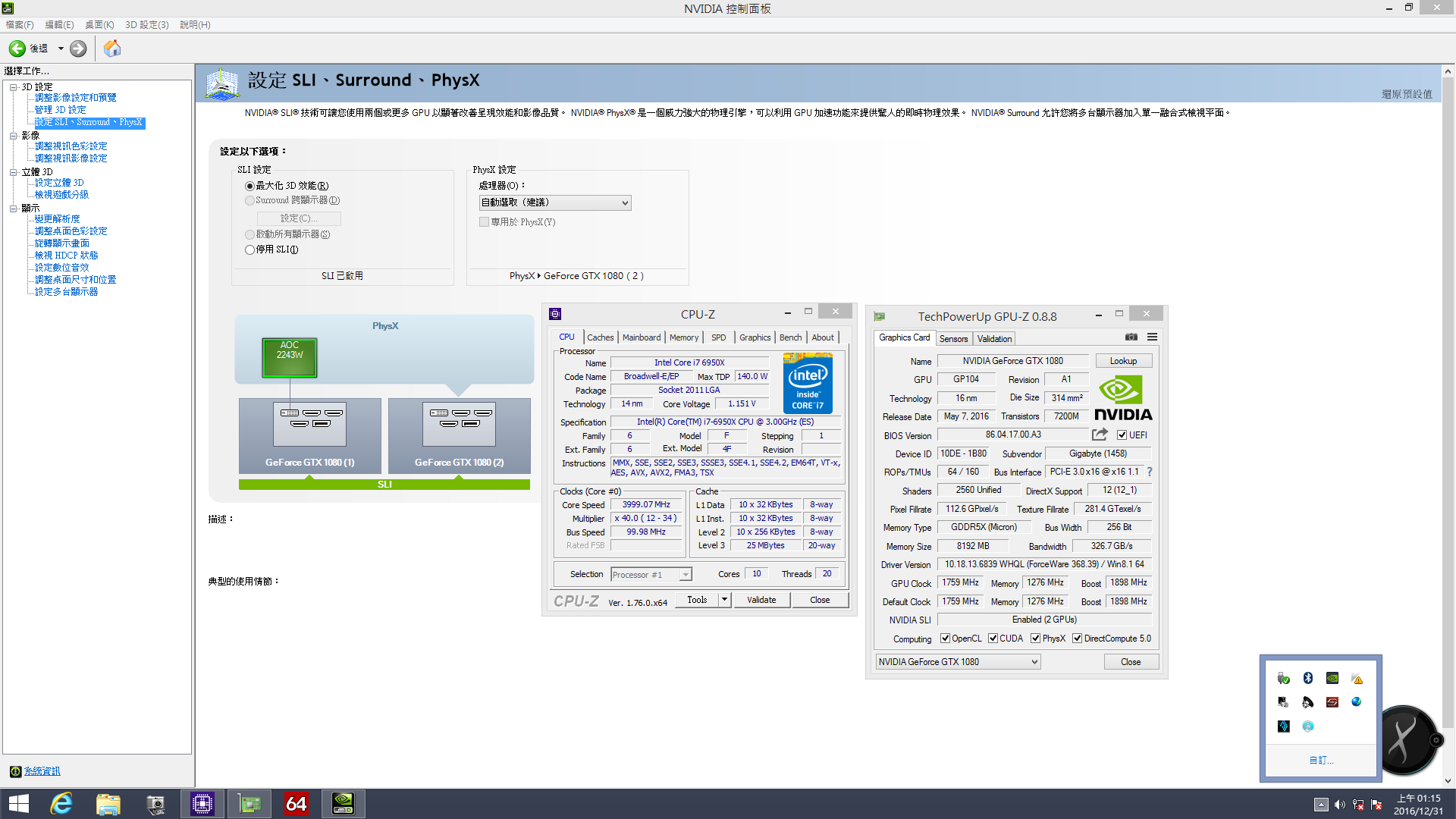Screen dimensions: 1456x819
Task: Collapse the 顯示 tree node
Action: [14, 209]
